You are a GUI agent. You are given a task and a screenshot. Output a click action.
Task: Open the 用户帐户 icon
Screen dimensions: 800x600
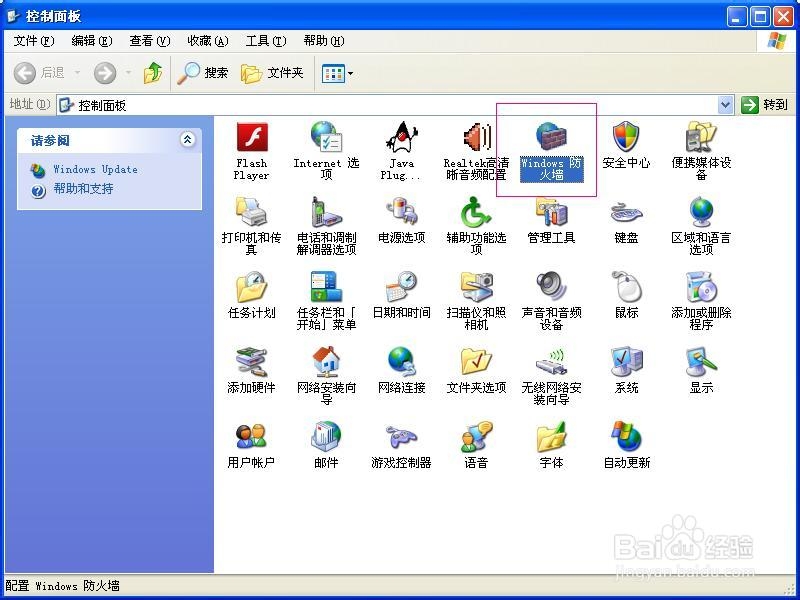[x=252, y=437]
